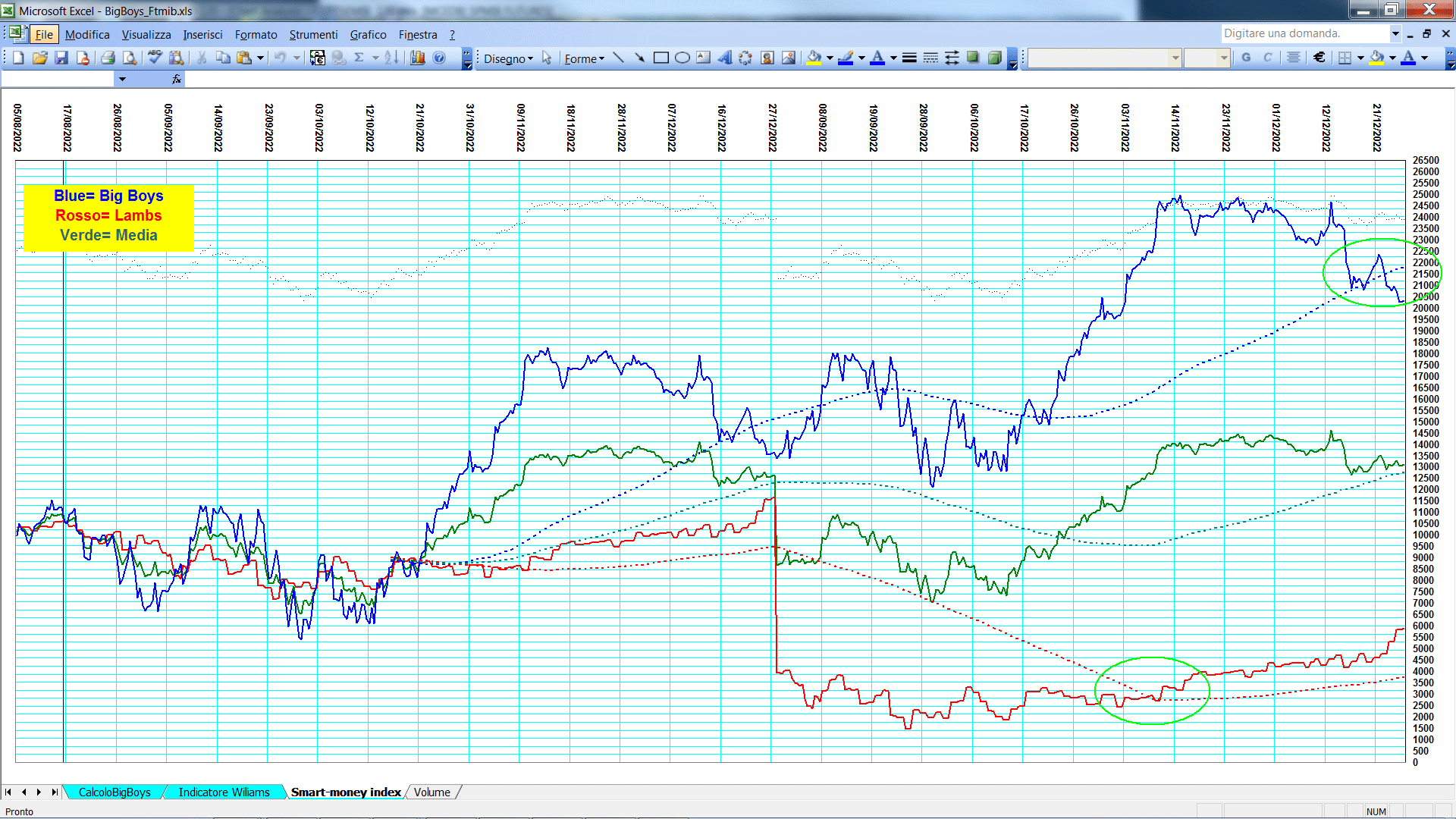Switch to the CalcoloBigBoys sheet tab
Viewport: 1456px width, 819px height.
(x=115, y=792)
